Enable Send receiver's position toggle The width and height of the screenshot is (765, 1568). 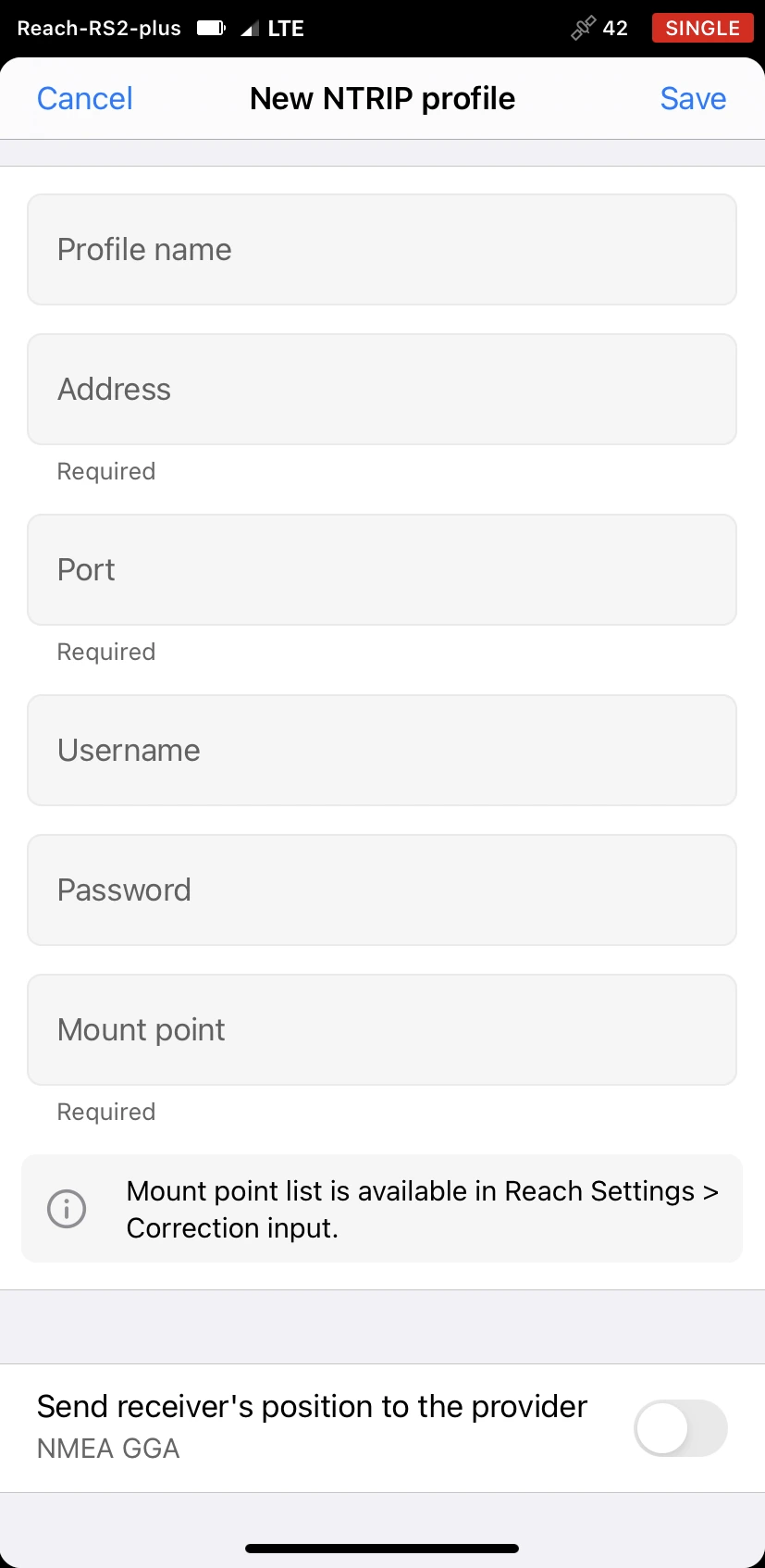[x=680, y=1427]
